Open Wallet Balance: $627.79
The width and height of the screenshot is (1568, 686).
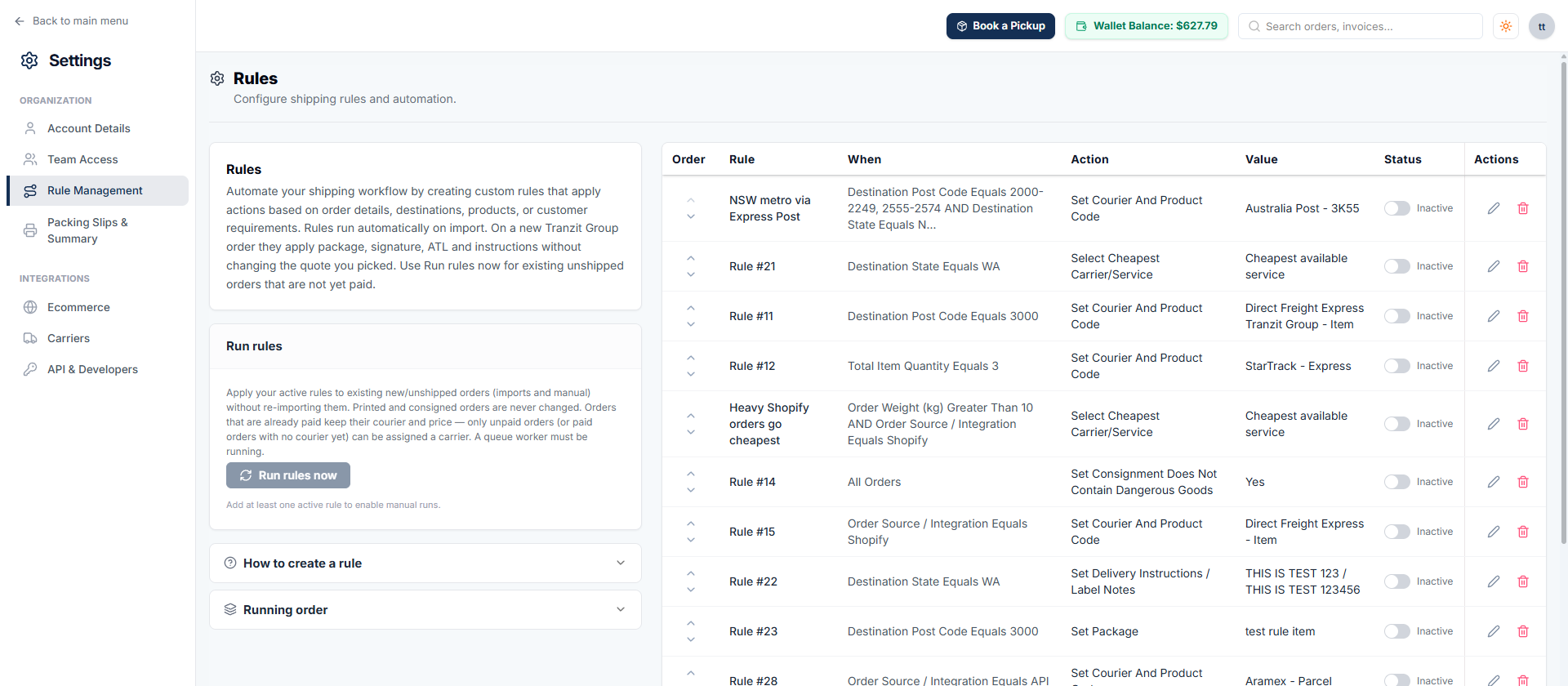1146,26
